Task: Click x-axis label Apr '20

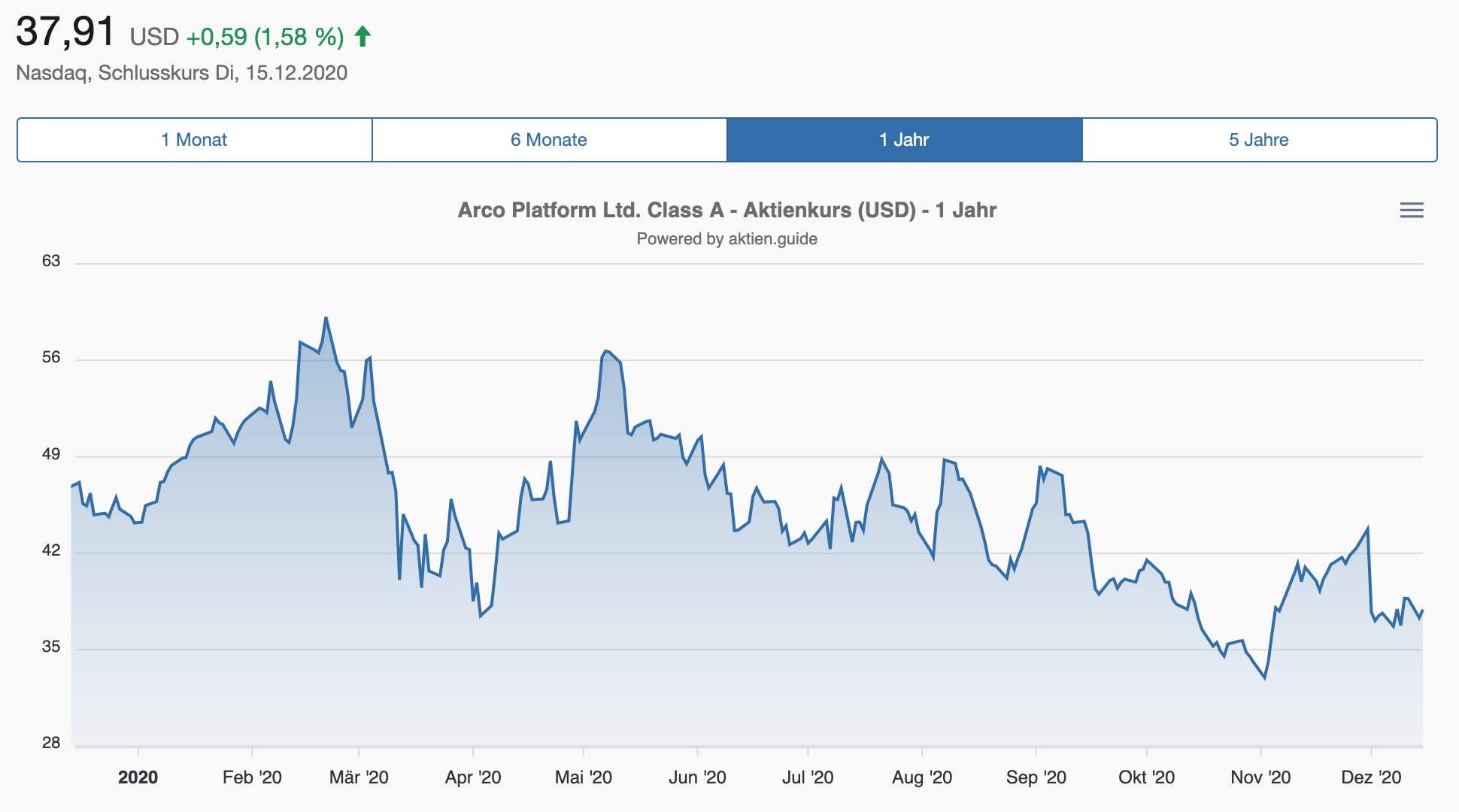Action: coord(473,777)
